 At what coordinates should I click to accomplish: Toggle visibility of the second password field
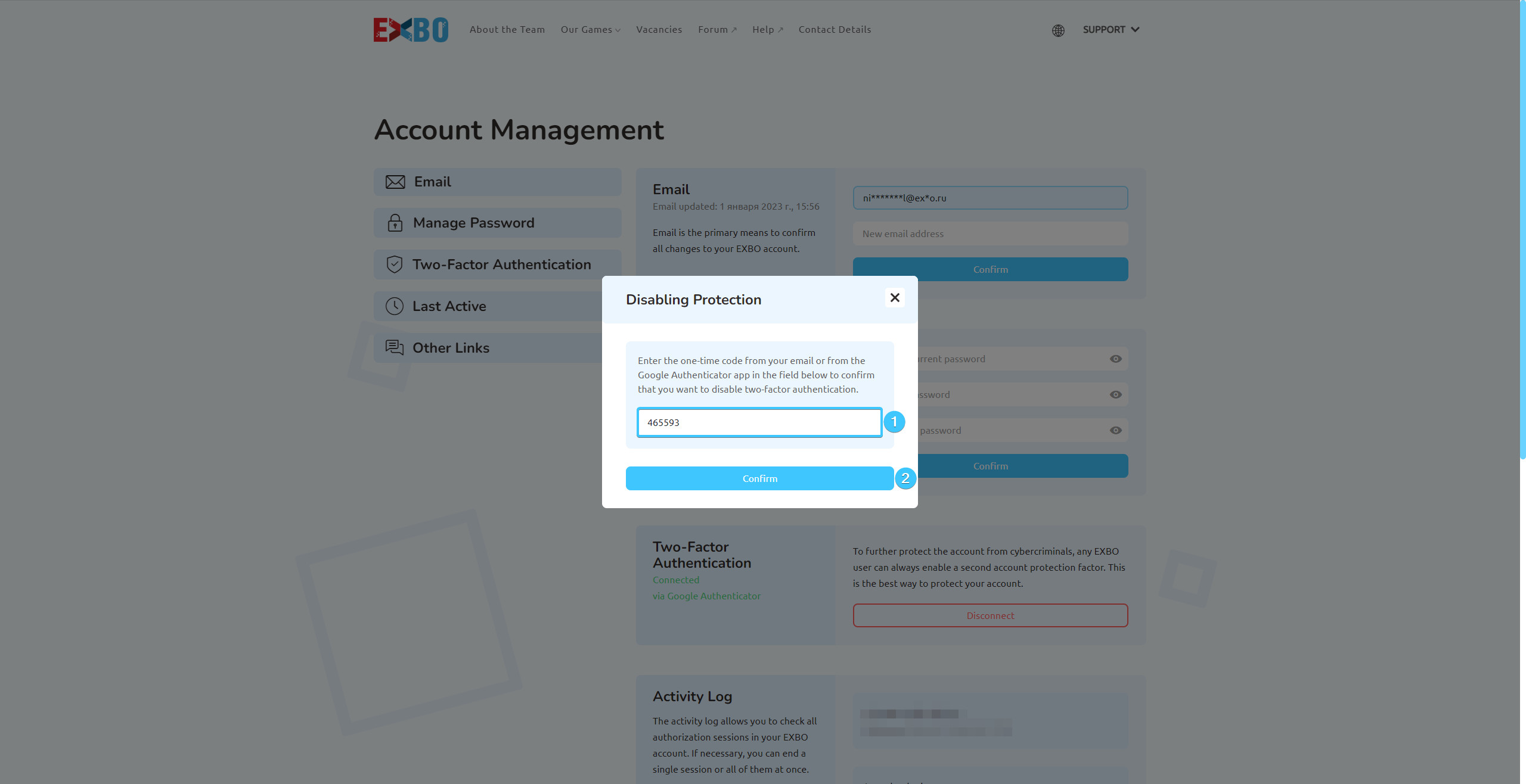pyautogui.click(x=1116, y=395)
